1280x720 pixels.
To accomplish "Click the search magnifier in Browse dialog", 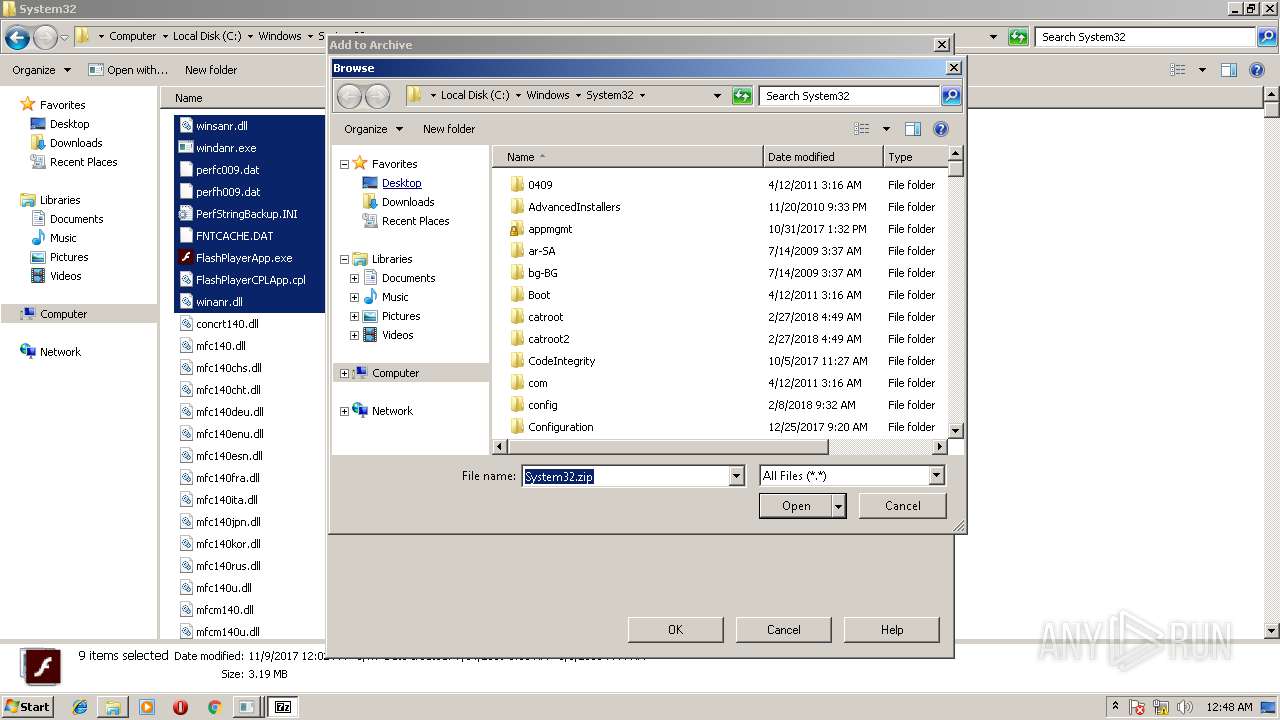I will click(x=951, y=96).
